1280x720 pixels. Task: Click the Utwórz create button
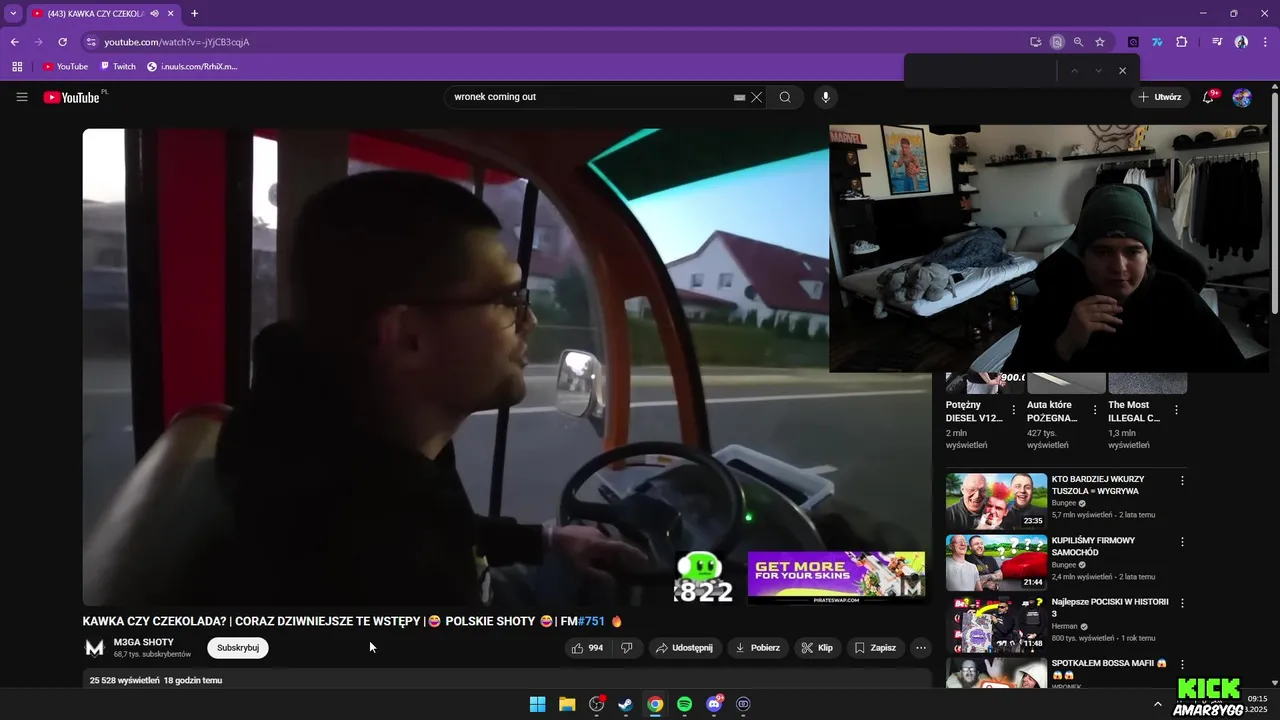[x=1160, y=97]
